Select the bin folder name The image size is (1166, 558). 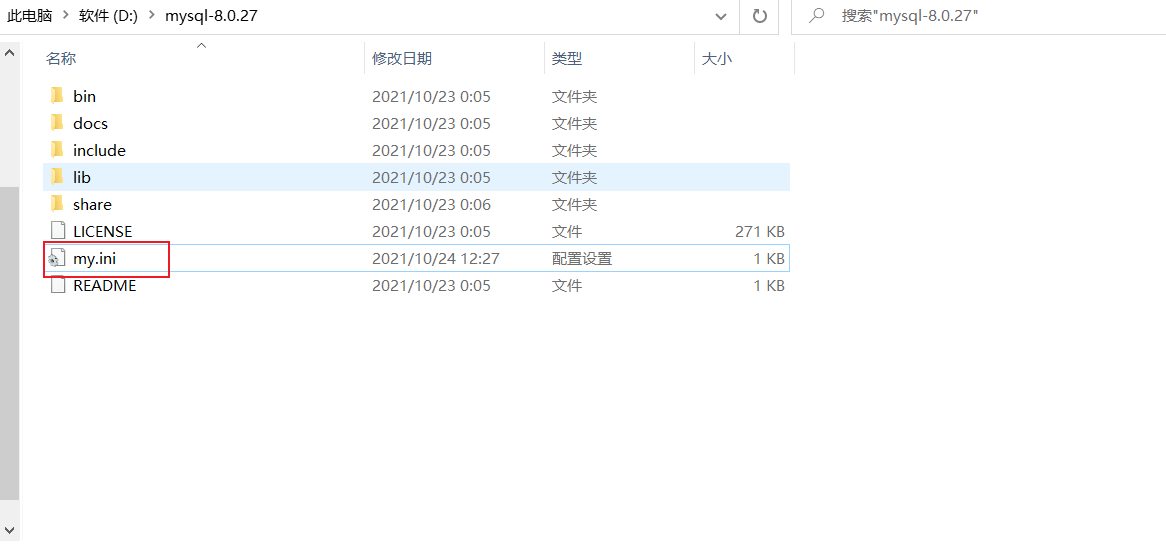[85, 96]
